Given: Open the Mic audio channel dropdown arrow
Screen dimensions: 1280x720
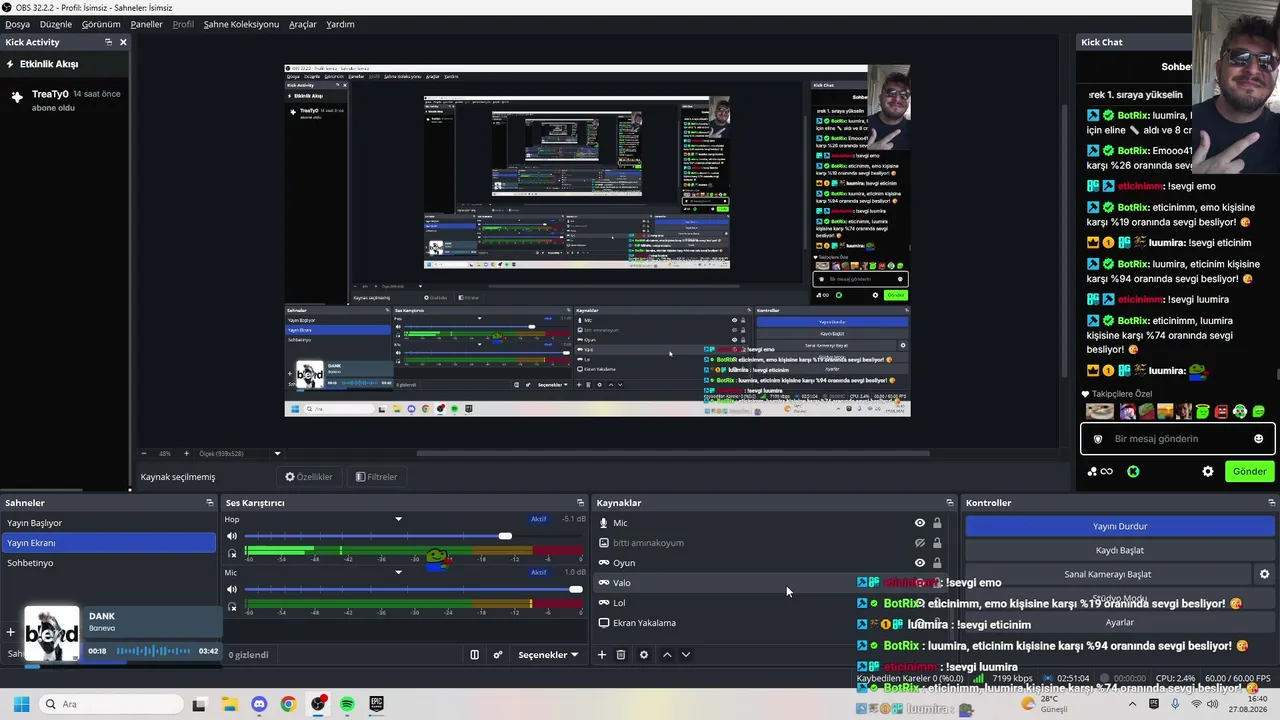Looking at the screenshot, I should click(398, 573).
